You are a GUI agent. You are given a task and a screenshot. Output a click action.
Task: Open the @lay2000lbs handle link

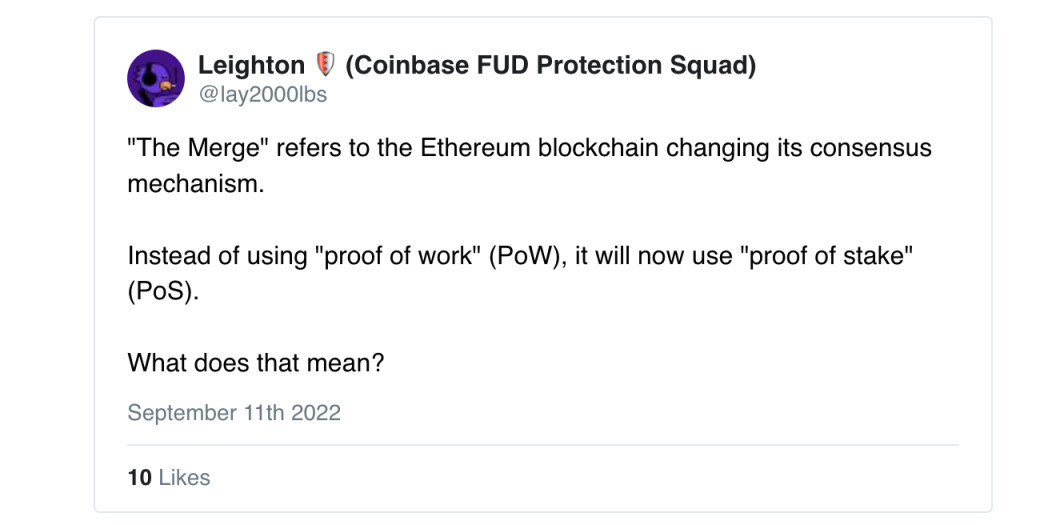click(x=262, y=95)
